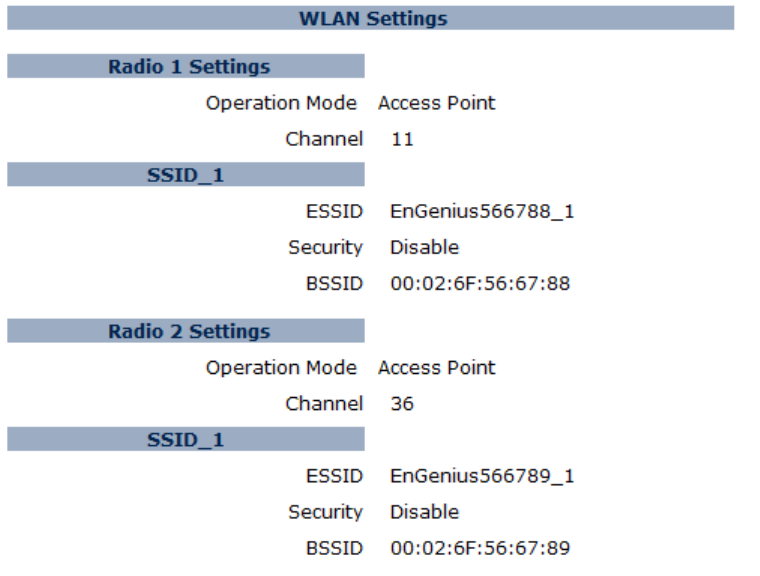Select channel value 11
The width and height of the screenshot is (760, 576).
402,139
